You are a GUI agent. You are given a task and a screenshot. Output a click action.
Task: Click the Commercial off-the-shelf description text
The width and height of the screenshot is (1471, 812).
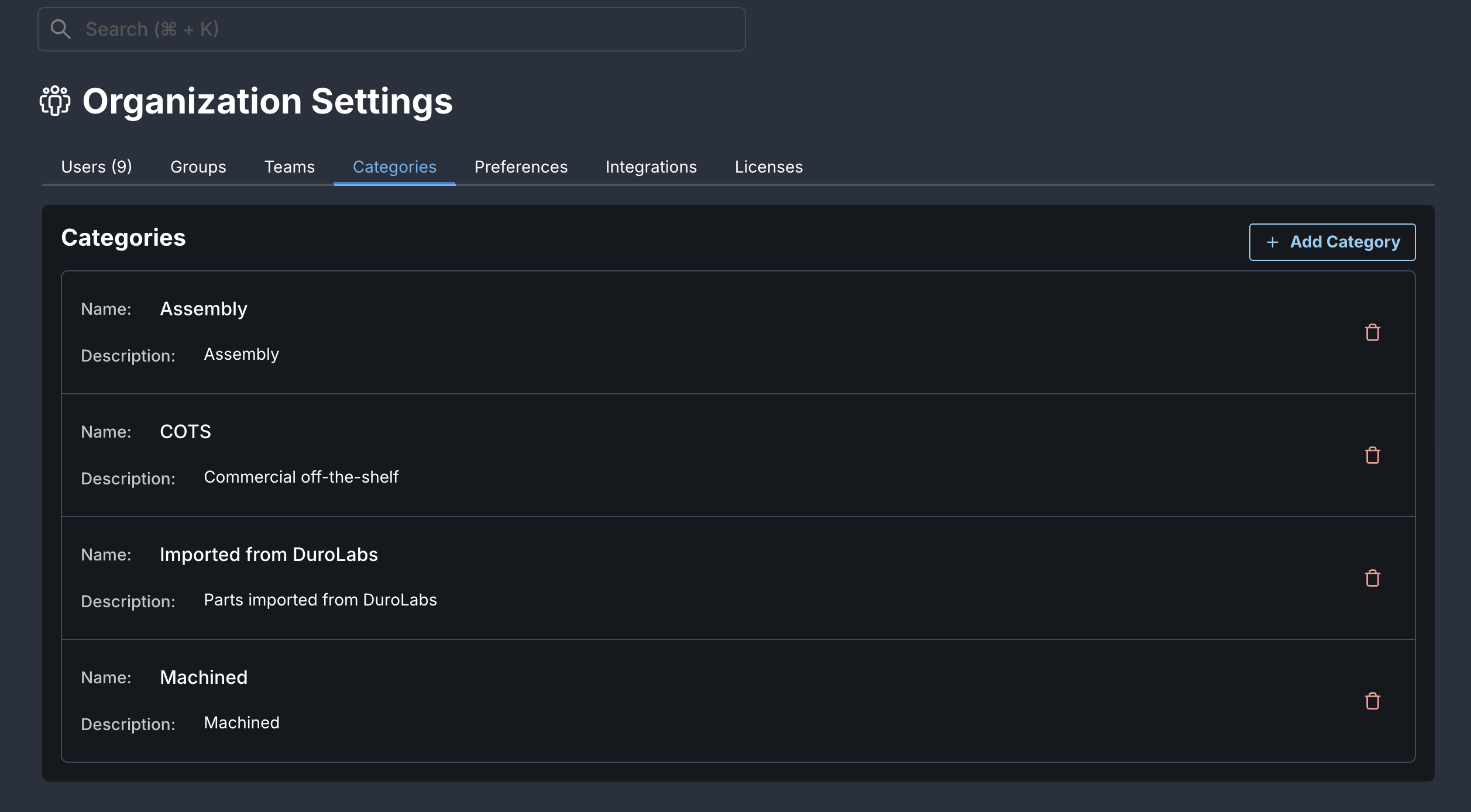pos(301,477)
